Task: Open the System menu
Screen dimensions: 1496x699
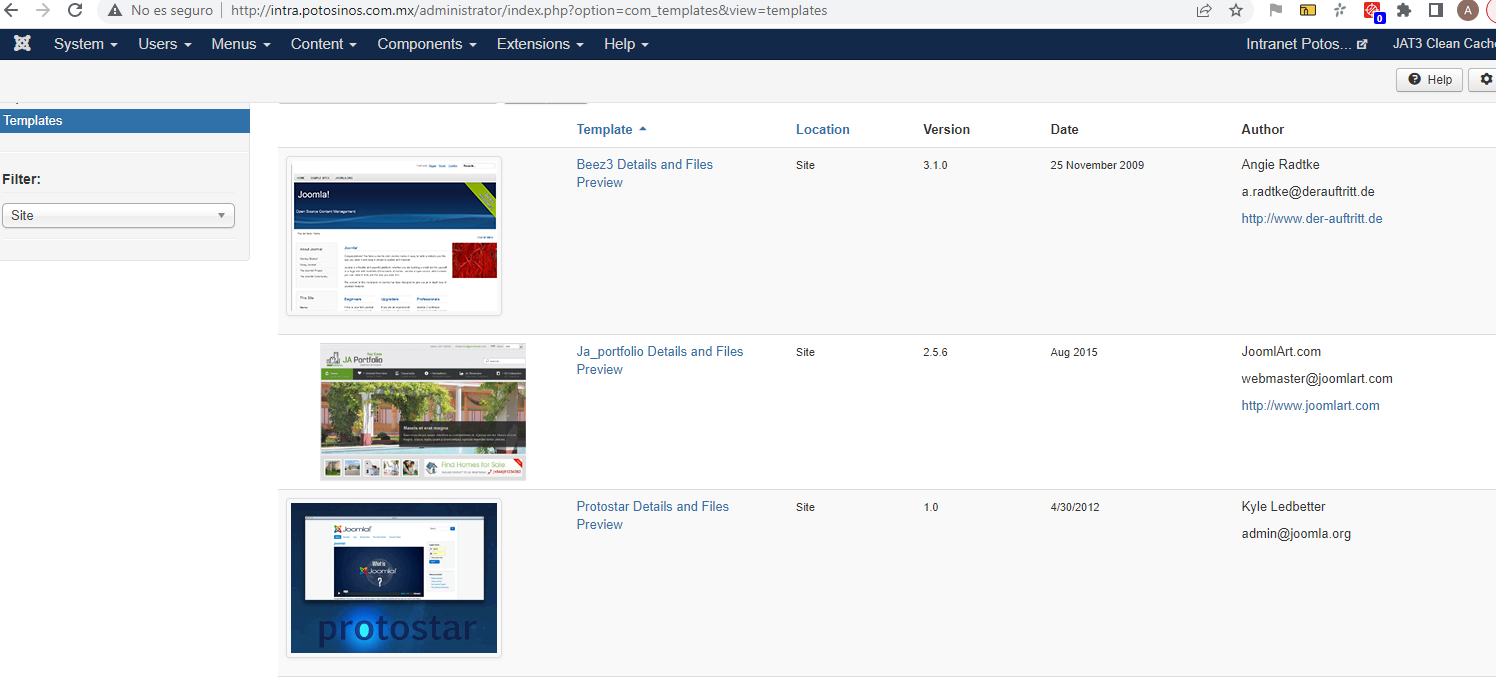Action: click(85, 44)
